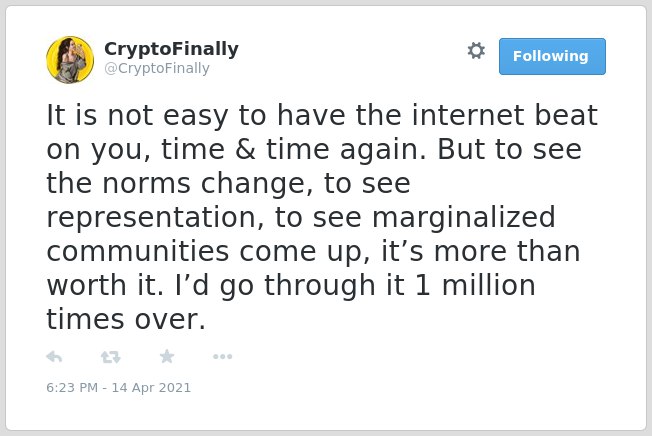This screenshot has height=436, width=652.
Task: Click the phrase '1 million' in tweet
Action: click(x=476, y=285)
